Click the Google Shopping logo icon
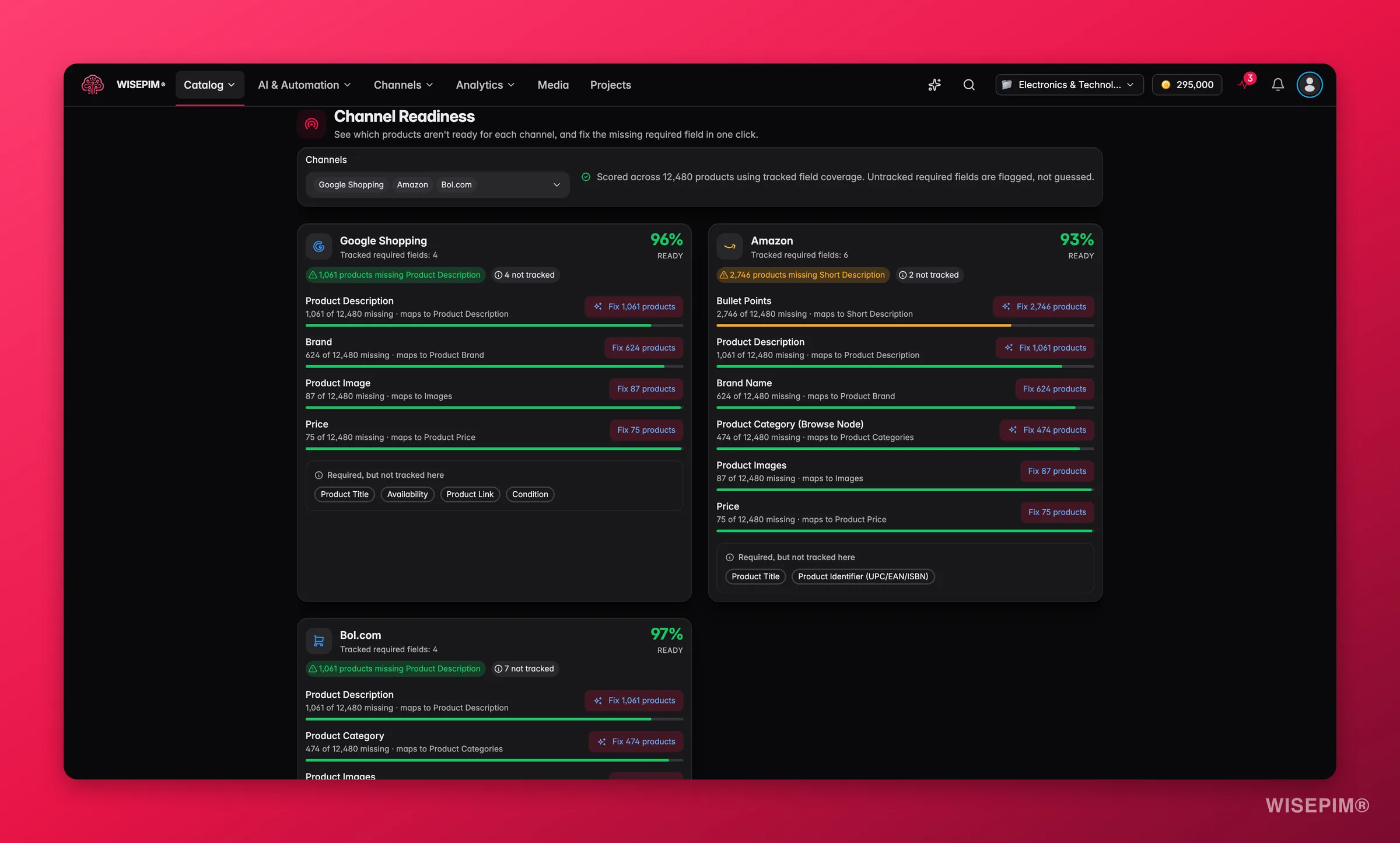This screenshot has width=1400, height=843. tap(319, 247)
